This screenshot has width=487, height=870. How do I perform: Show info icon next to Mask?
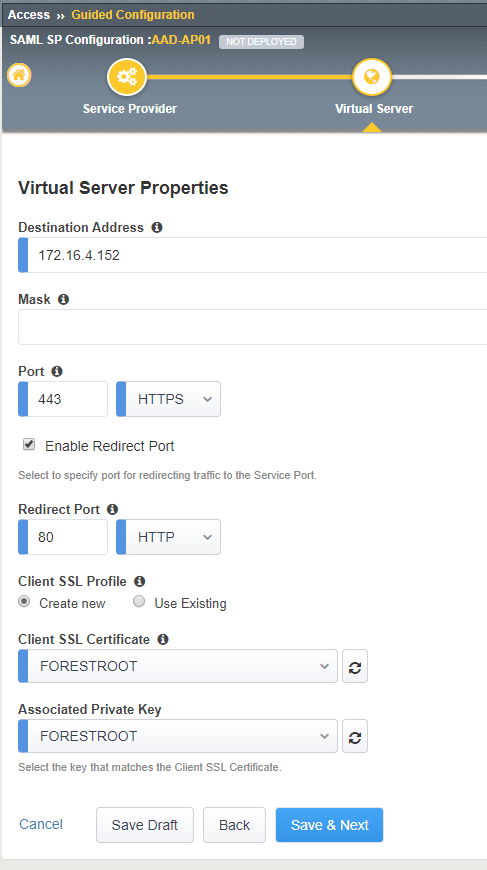click(x=64, y=299)
